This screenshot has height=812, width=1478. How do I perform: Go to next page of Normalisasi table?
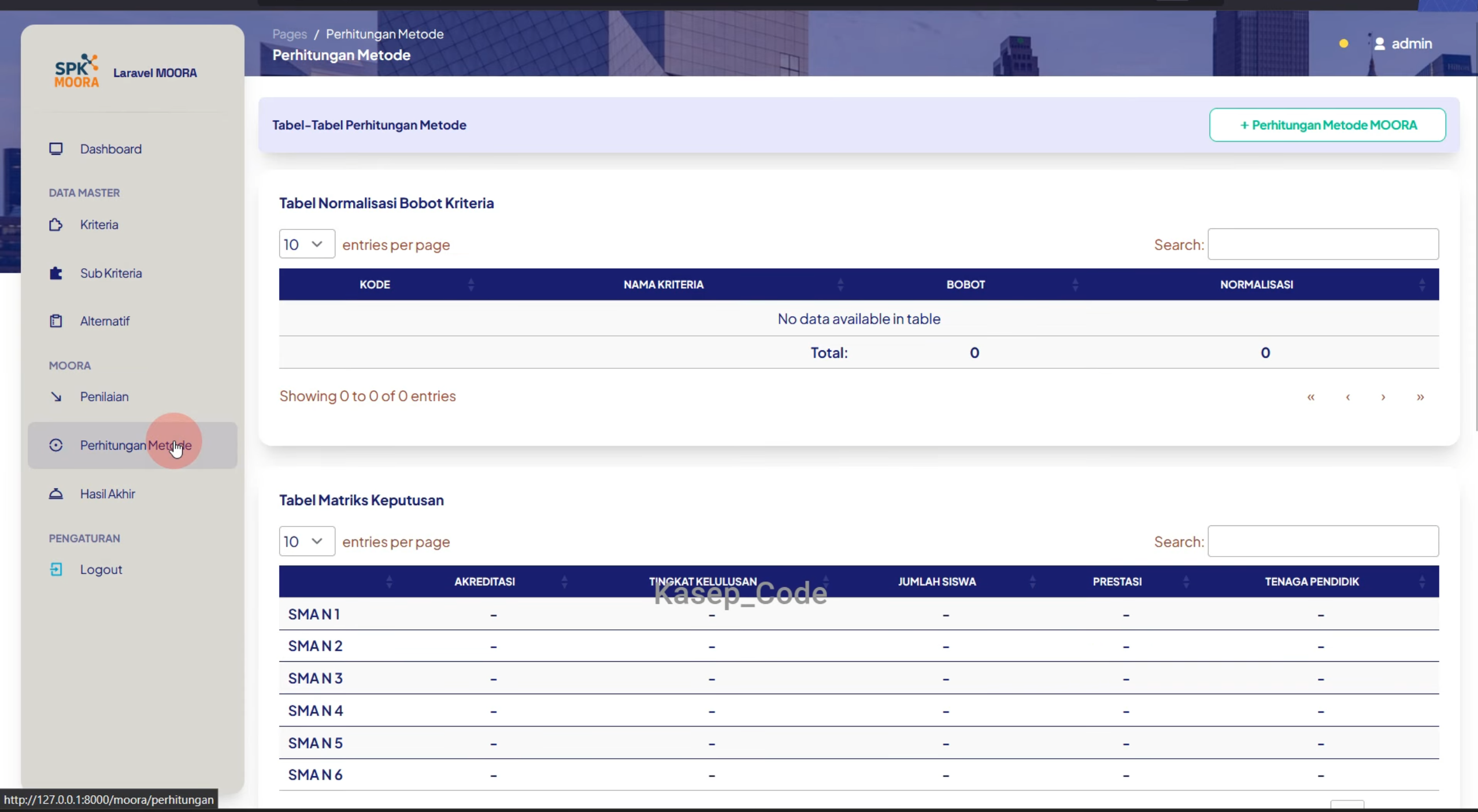point(1383,396)
